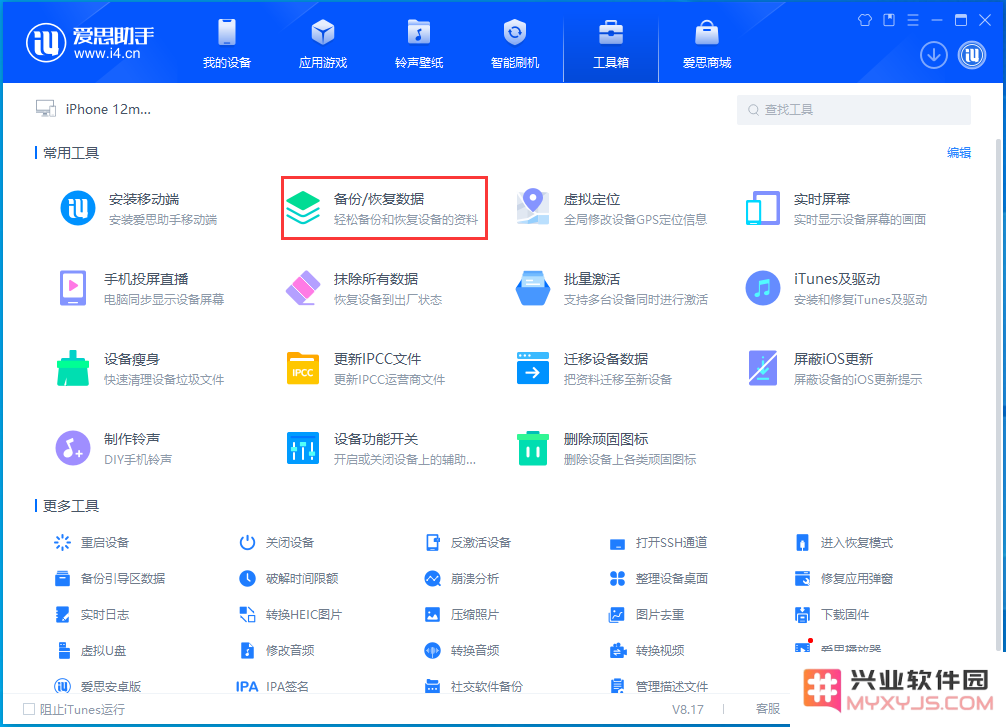This screenshot has height=727, width=1006.
Task: Open 社交软件备份 tool
Action: [474, 687]
